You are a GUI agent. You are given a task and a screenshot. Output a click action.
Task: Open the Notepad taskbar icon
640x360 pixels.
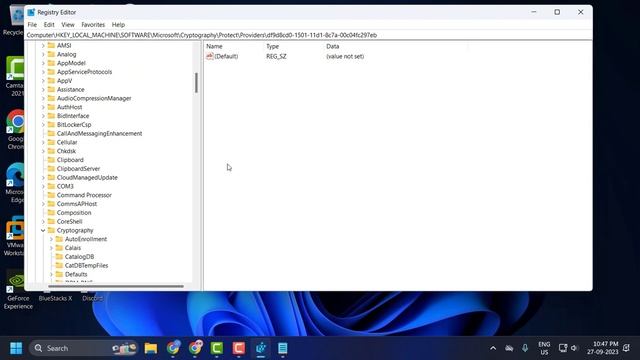pos(282,348)
